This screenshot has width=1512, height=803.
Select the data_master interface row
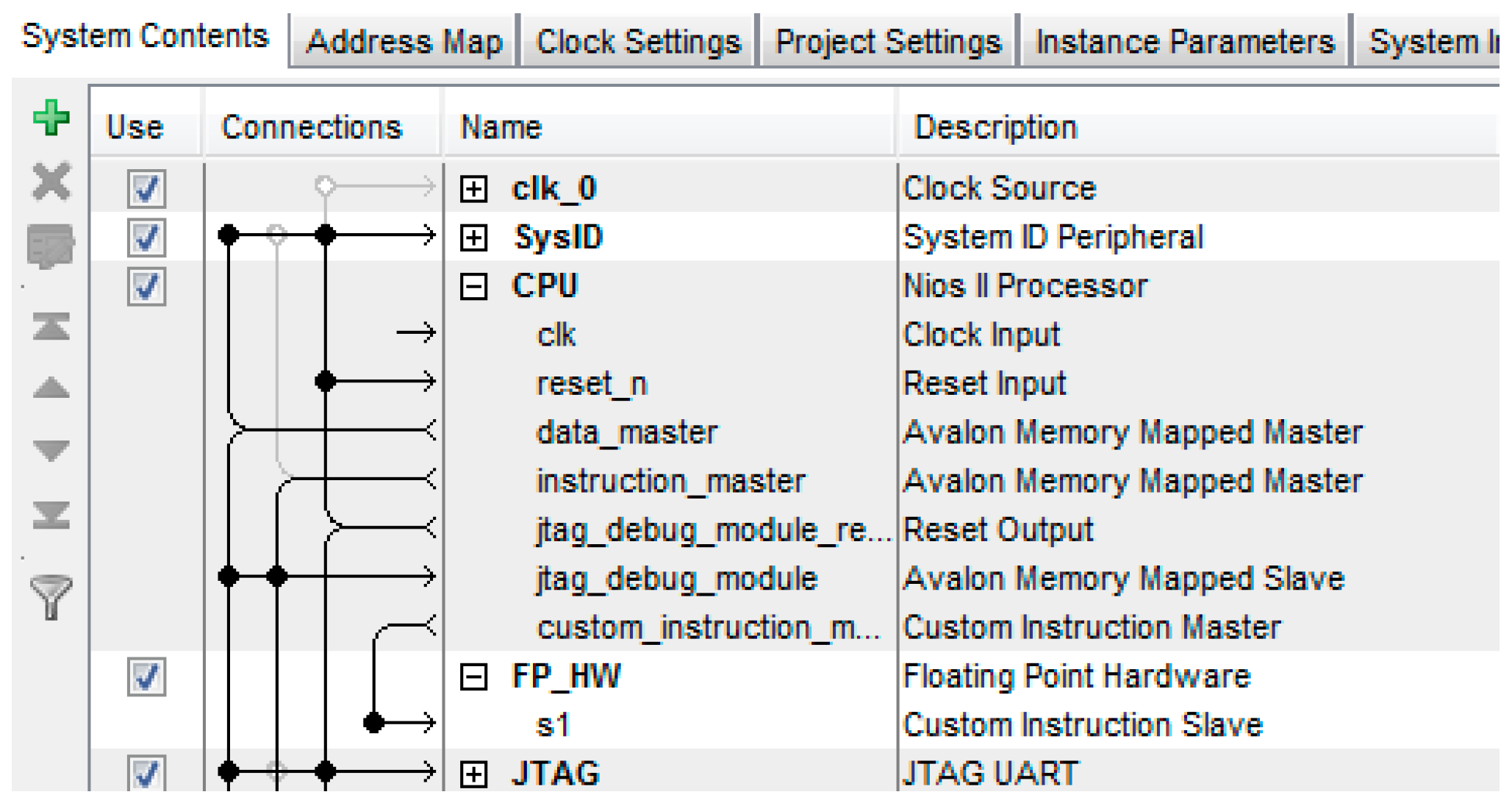pos(626,432)
